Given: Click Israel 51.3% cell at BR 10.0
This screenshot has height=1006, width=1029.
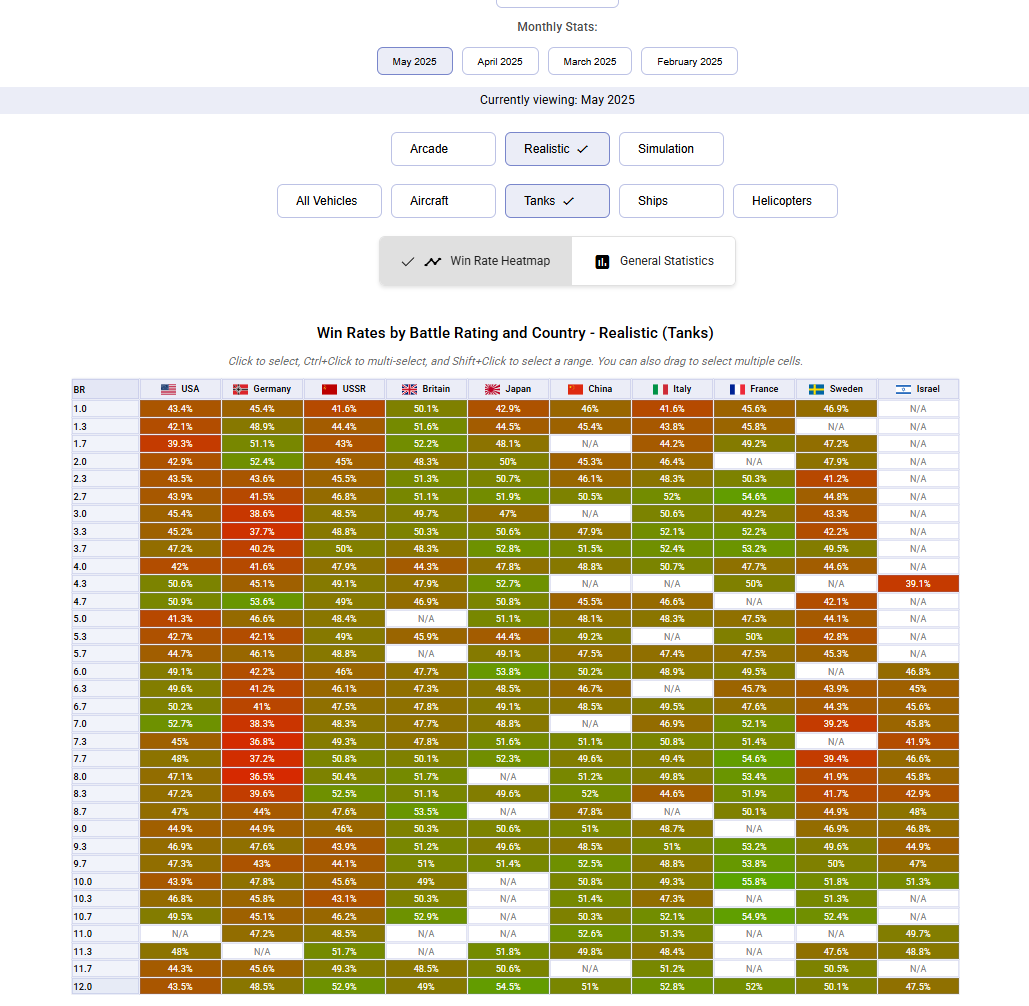Looking at the screenshot, I should tap(918, 881).
